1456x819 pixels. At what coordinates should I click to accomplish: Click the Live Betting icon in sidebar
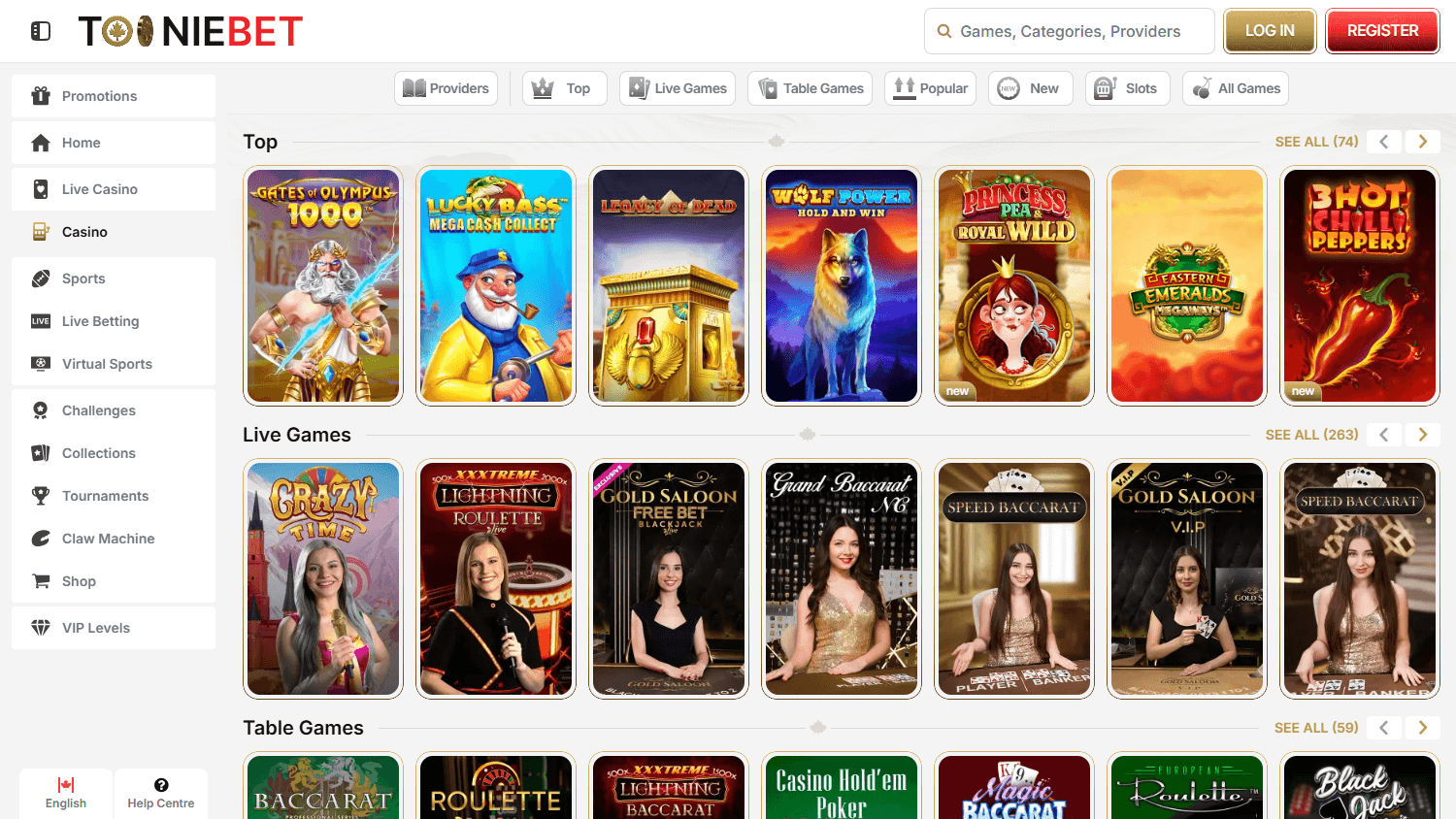tap(40, 321)
